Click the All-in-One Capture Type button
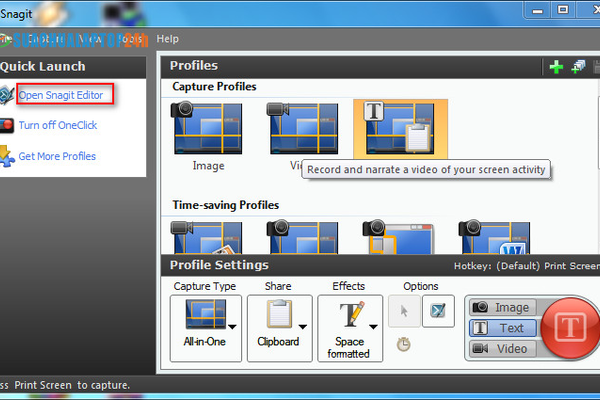The height and width of the screenshot is (400, 600). tap(205, 328)
